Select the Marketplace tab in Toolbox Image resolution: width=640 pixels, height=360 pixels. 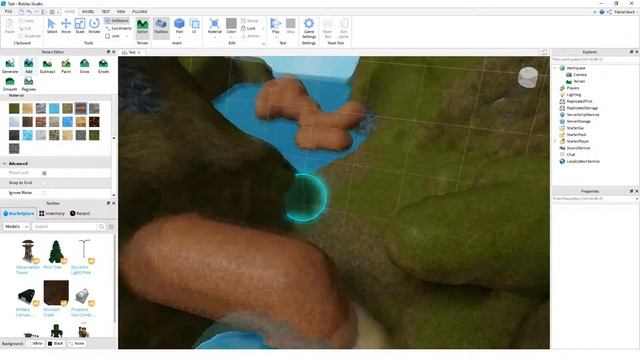pyautogui.click(x=19, y=213)
